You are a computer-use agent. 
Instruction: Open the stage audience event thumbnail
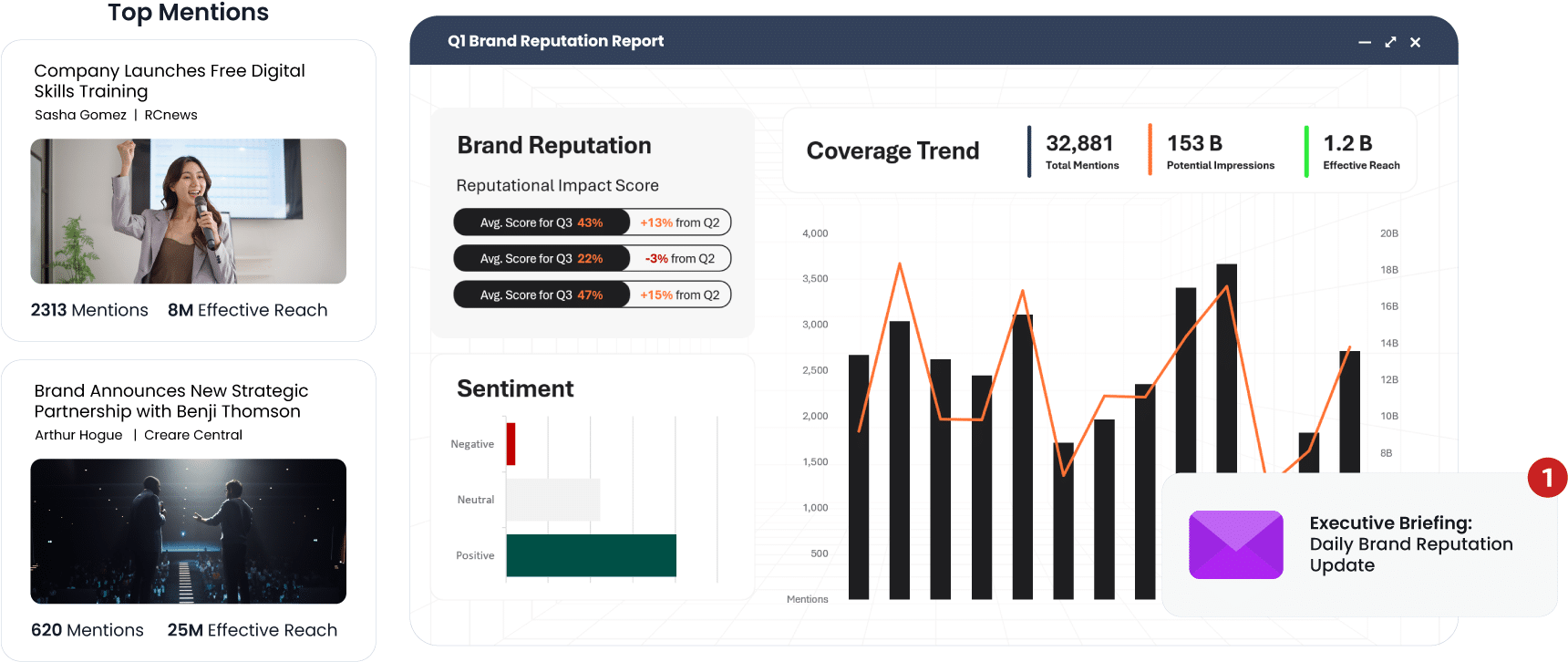coord(189,531)
